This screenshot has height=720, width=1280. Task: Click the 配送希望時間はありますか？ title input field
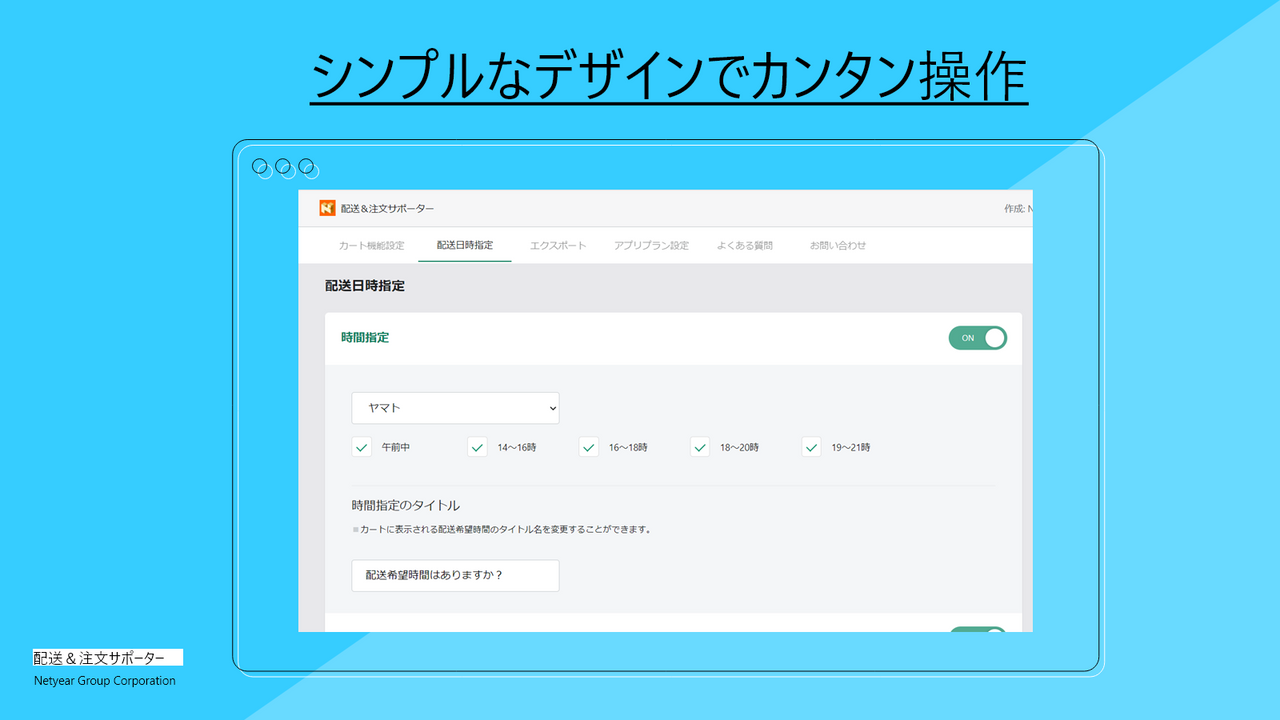tap(455, 575)
